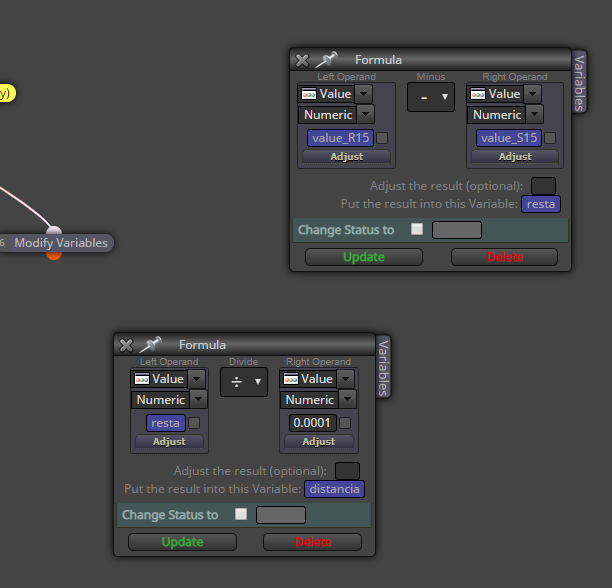
Task: Pin the Minus Formula panel
Action: click(x=326, y=60)
